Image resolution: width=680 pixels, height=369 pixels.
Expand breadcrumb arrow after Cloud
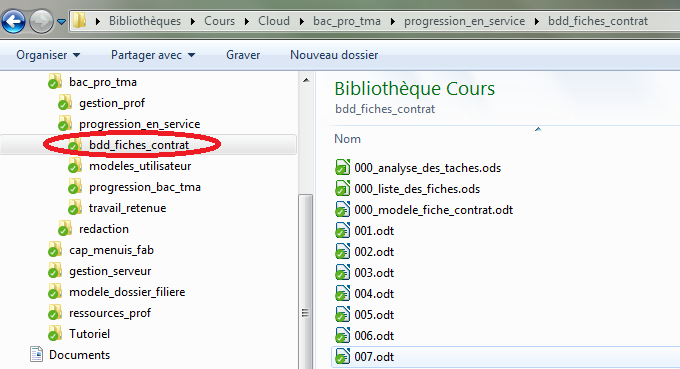coord(301,21)
